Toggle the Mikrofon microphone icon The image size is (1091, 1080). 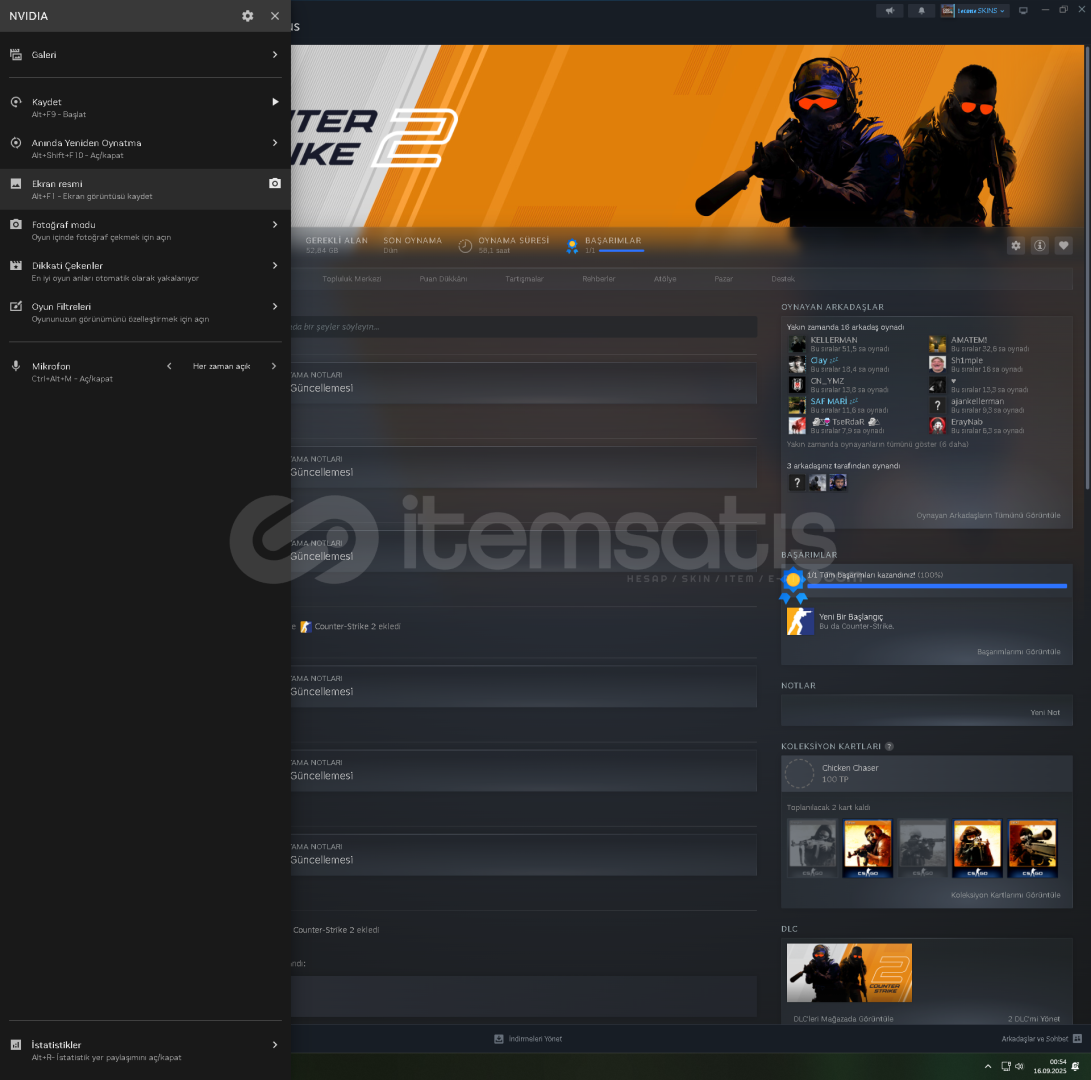(16, 366)
